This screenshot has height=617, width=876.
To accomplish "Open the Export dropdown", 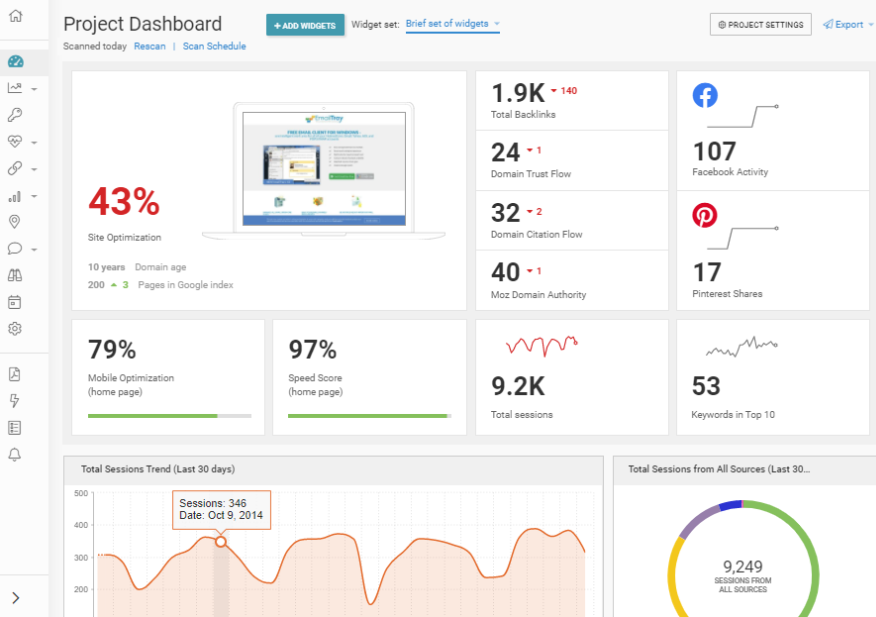I will point(847,25).
